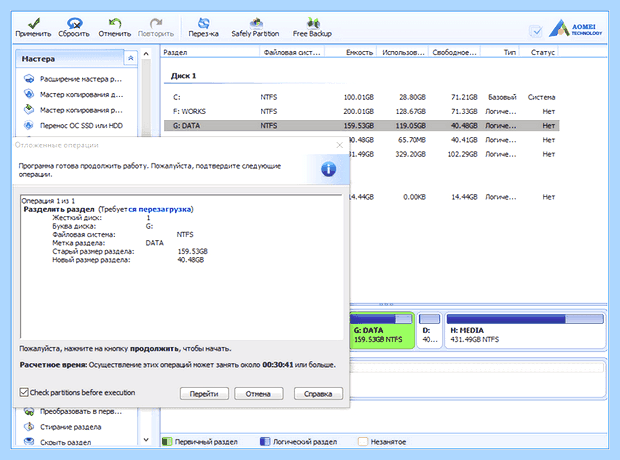620x460 pixels.
Task: Sort by Раздел column header
Action: click(210, 52)
